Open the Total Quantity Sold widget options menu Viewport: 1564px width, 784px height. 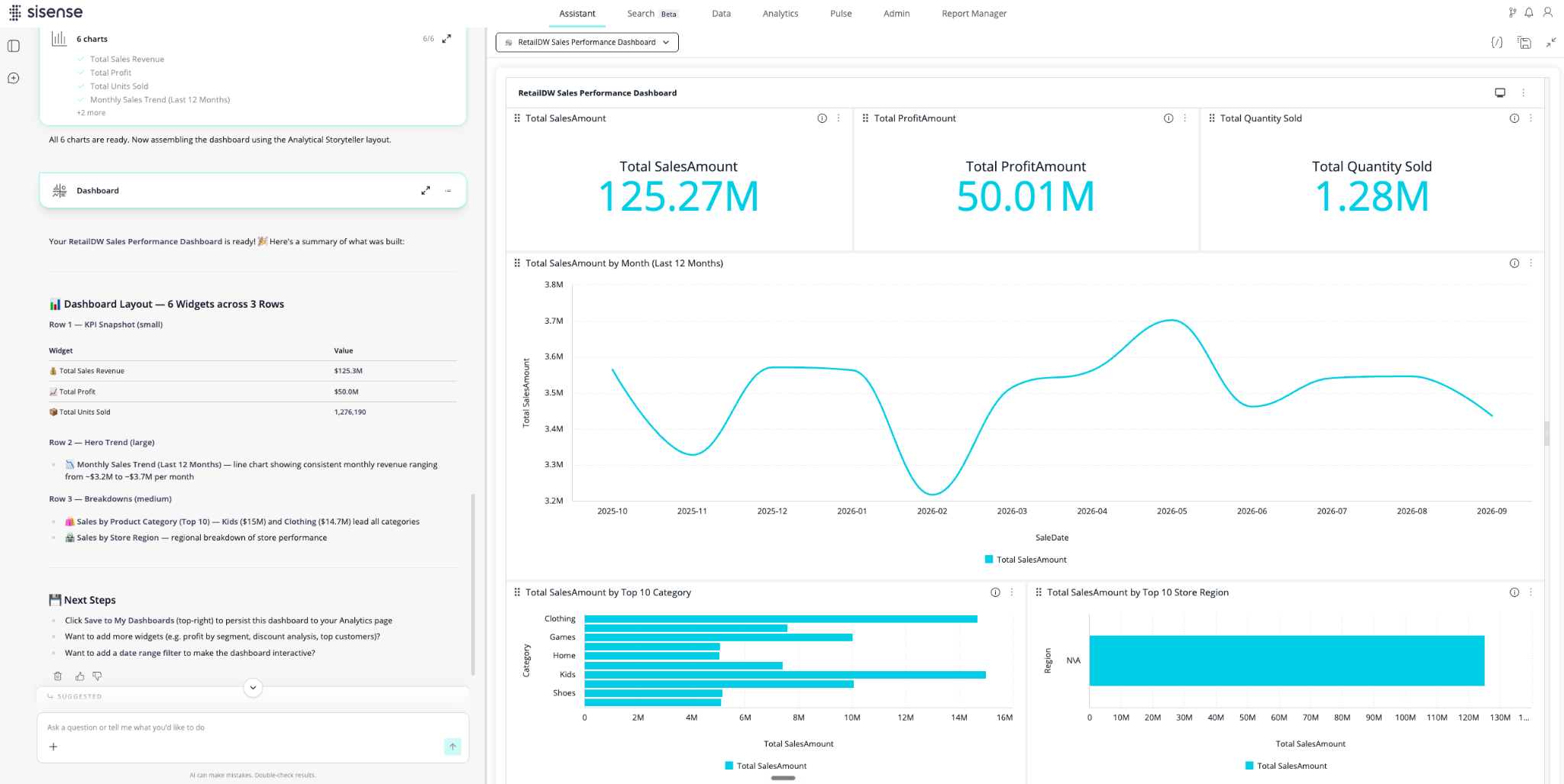point(1531,118)
